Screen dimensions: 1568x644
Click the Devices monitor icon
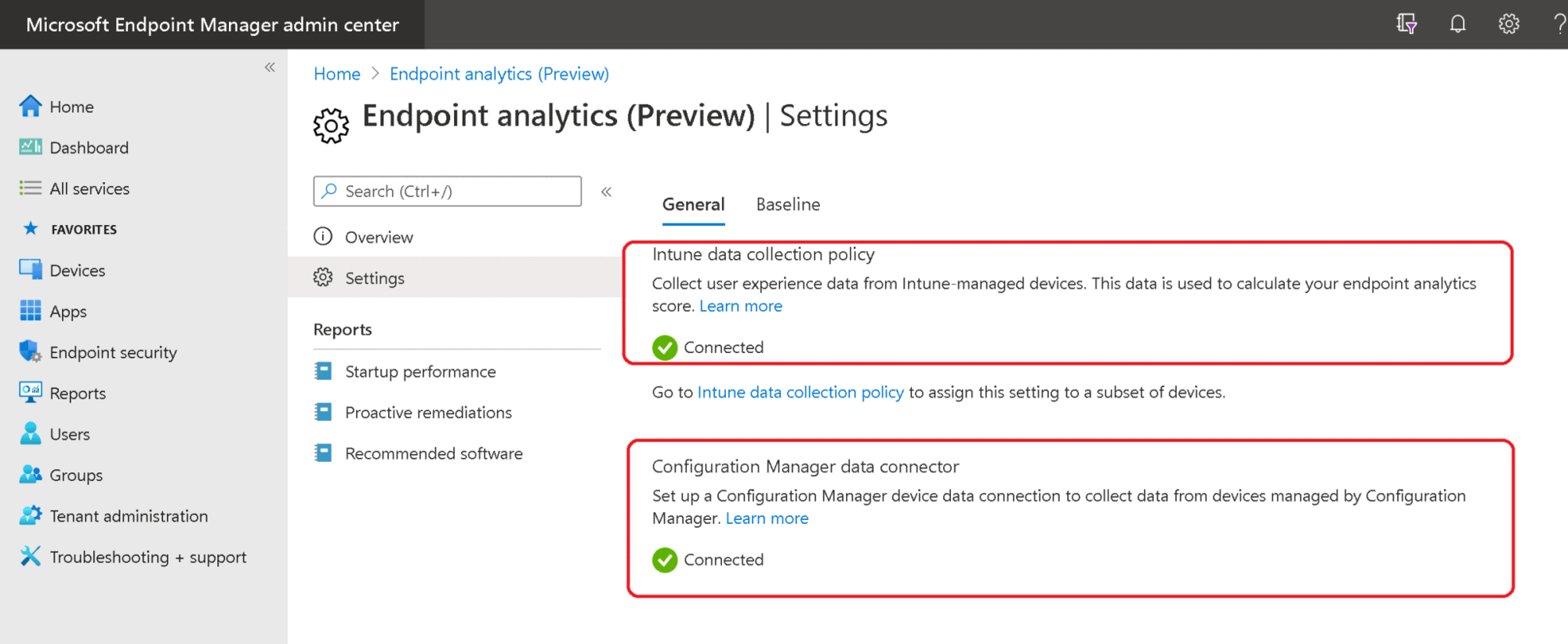tap(31, 270)
